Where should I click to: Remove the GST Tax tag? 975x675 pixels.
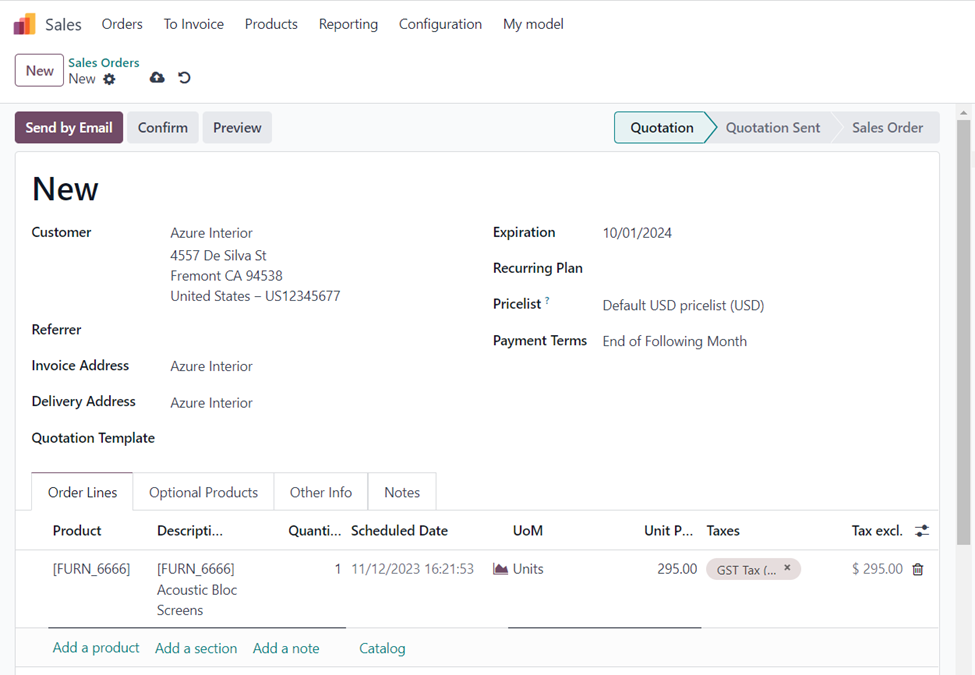coord(787,568)
